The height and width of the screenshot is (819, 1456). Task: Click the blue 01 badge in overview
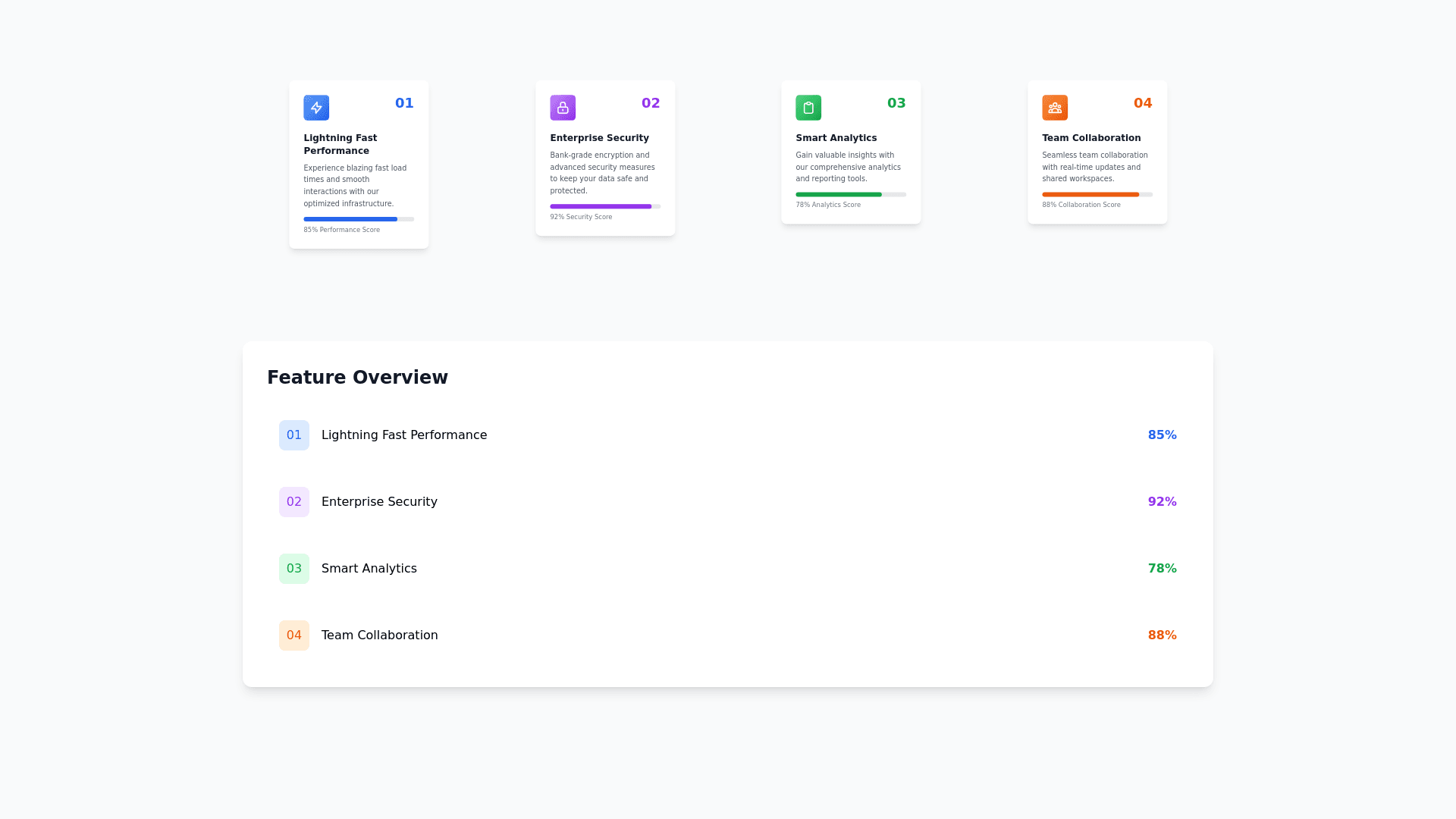coord(294,435)
